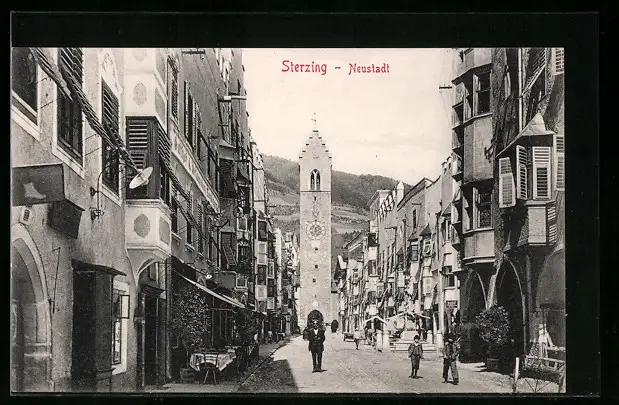Click the potted bush beside the cafe table
Screen dimensions: 619x405
pyautogui.click(x=190, y=322)
